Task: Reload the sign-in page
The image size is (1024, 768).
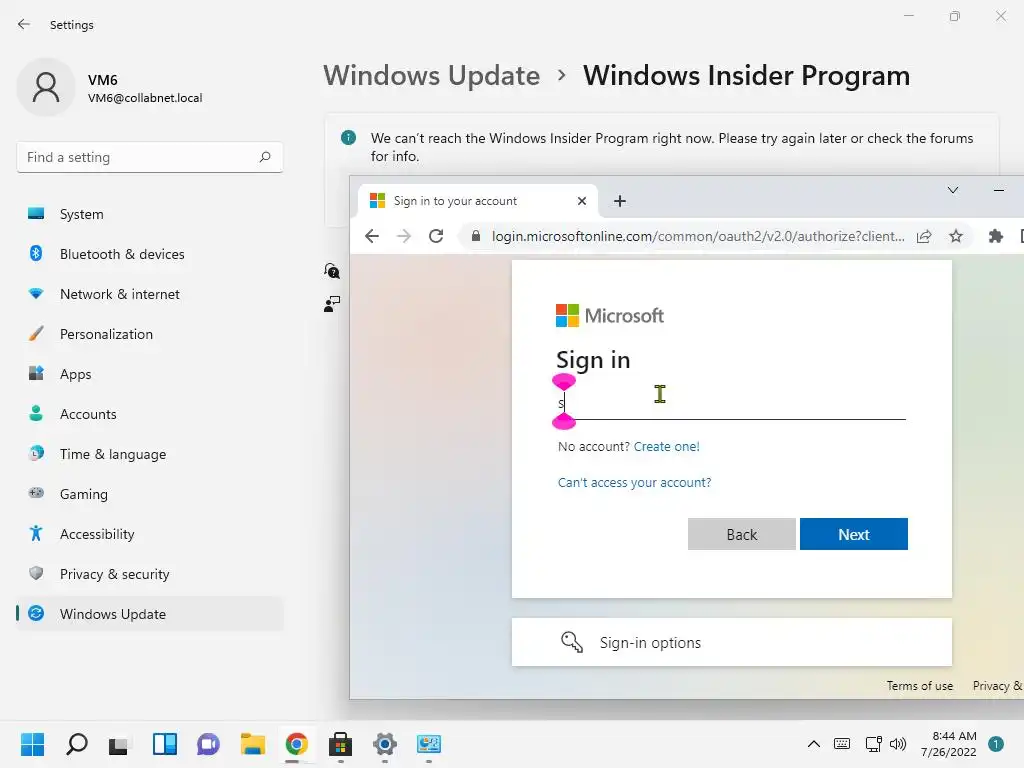Action: (x=436, y=236)
